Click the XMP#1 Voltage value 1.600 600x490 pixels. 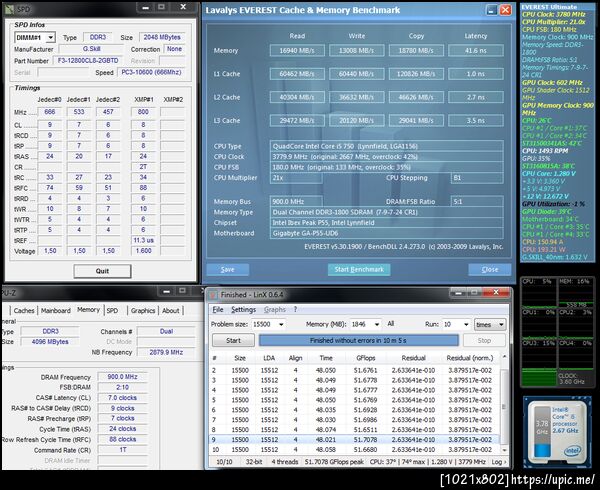[x=143, y=251]
